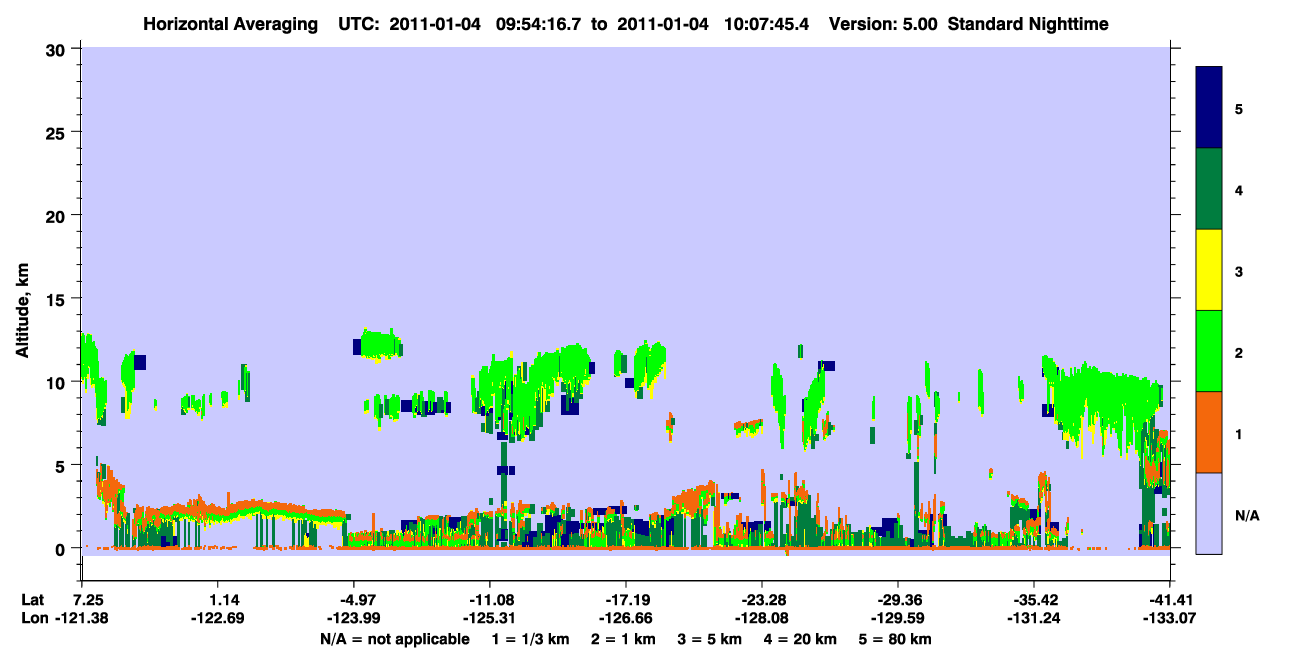Click the latitude value -11.08
The image size is (1300, 667).
click(x=489, y=600)
